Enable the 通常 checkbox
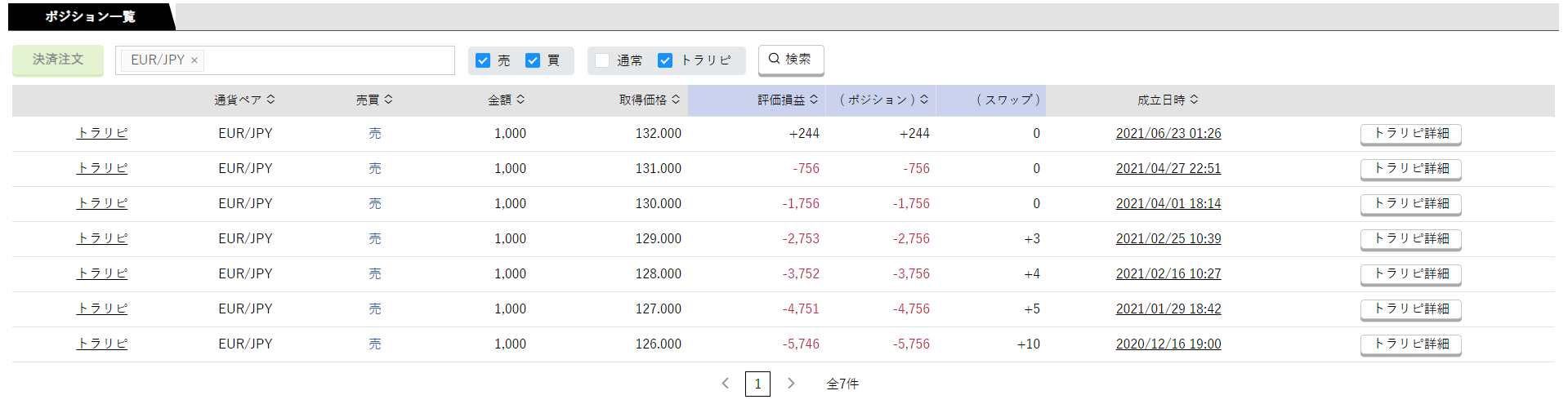This screenshot has width=1568, height=404. point(602,60)
